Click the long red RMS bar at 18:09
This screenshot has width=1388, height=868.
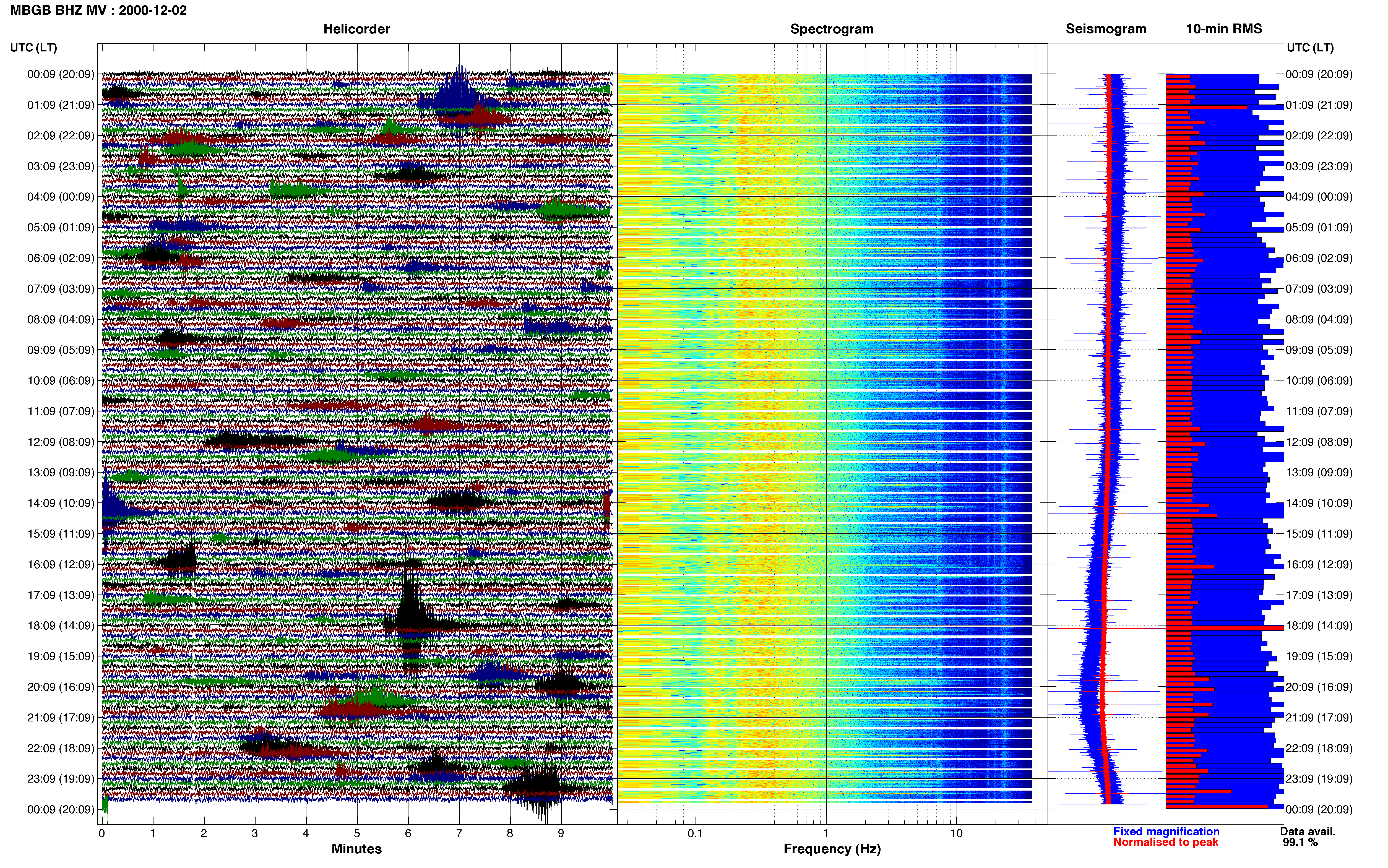pos(1225,628)
